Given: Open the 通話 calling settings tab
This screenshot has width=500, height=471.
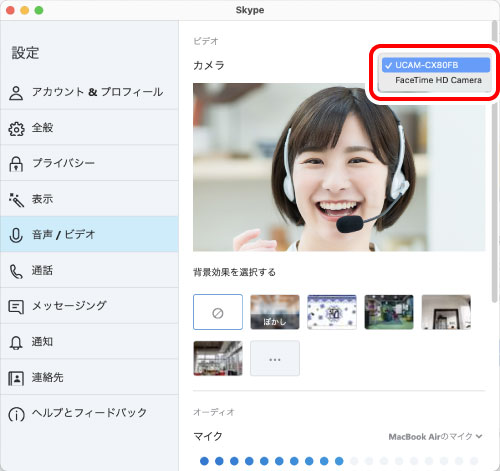Looking at the screenshot, I should pyautogui.click(x=89, y=270).
